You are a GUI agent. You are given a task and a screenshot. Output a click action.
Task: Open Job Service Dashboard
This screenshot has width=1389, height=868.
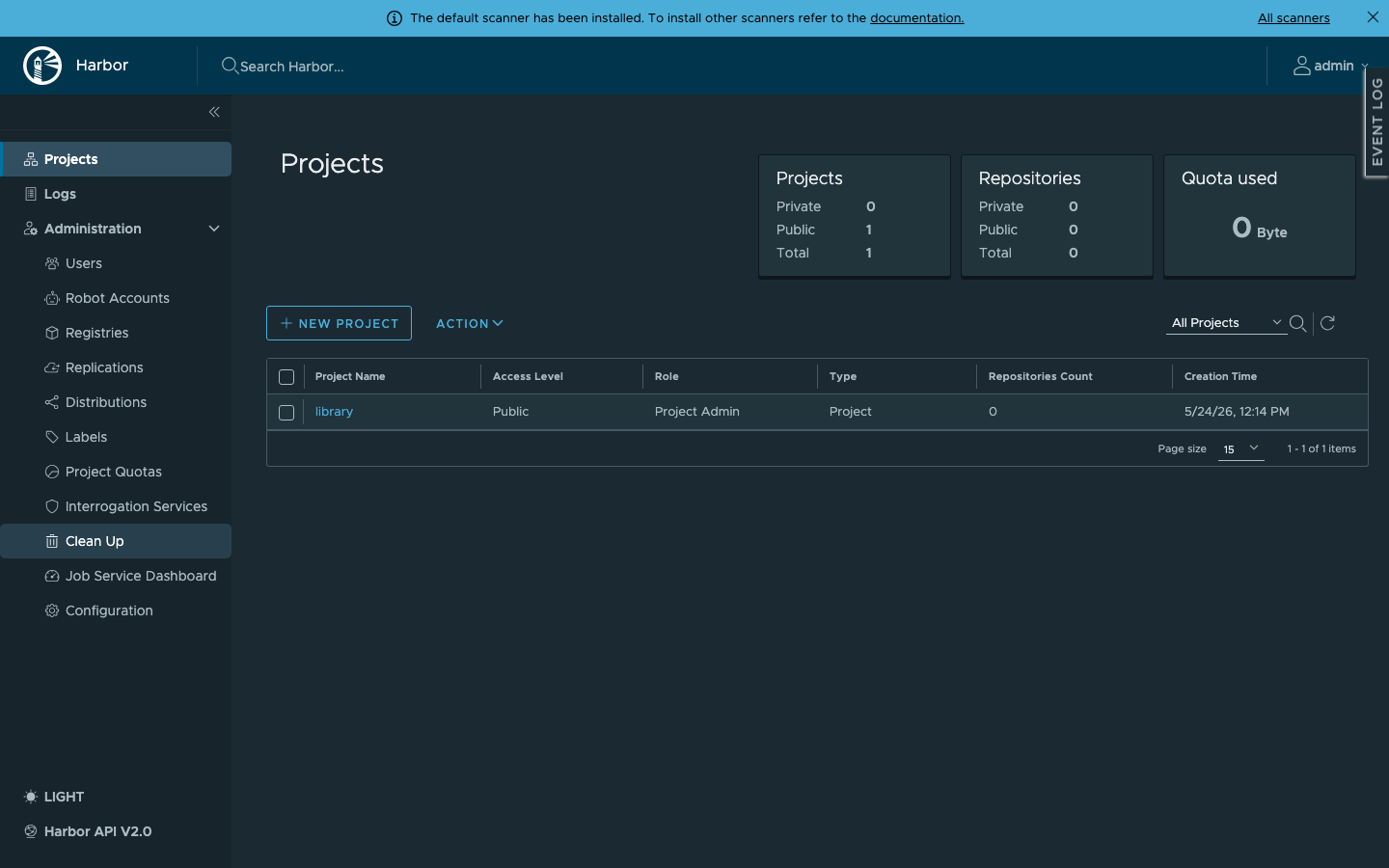(116, 576)
